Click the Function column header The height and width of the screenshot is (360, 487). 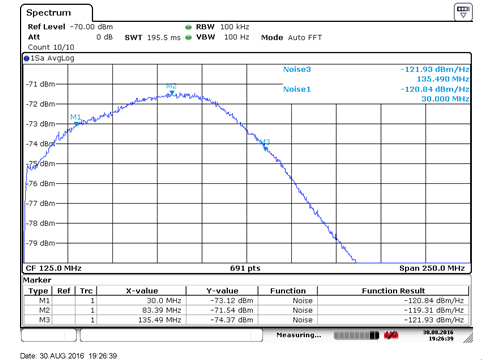coord(288,291)
